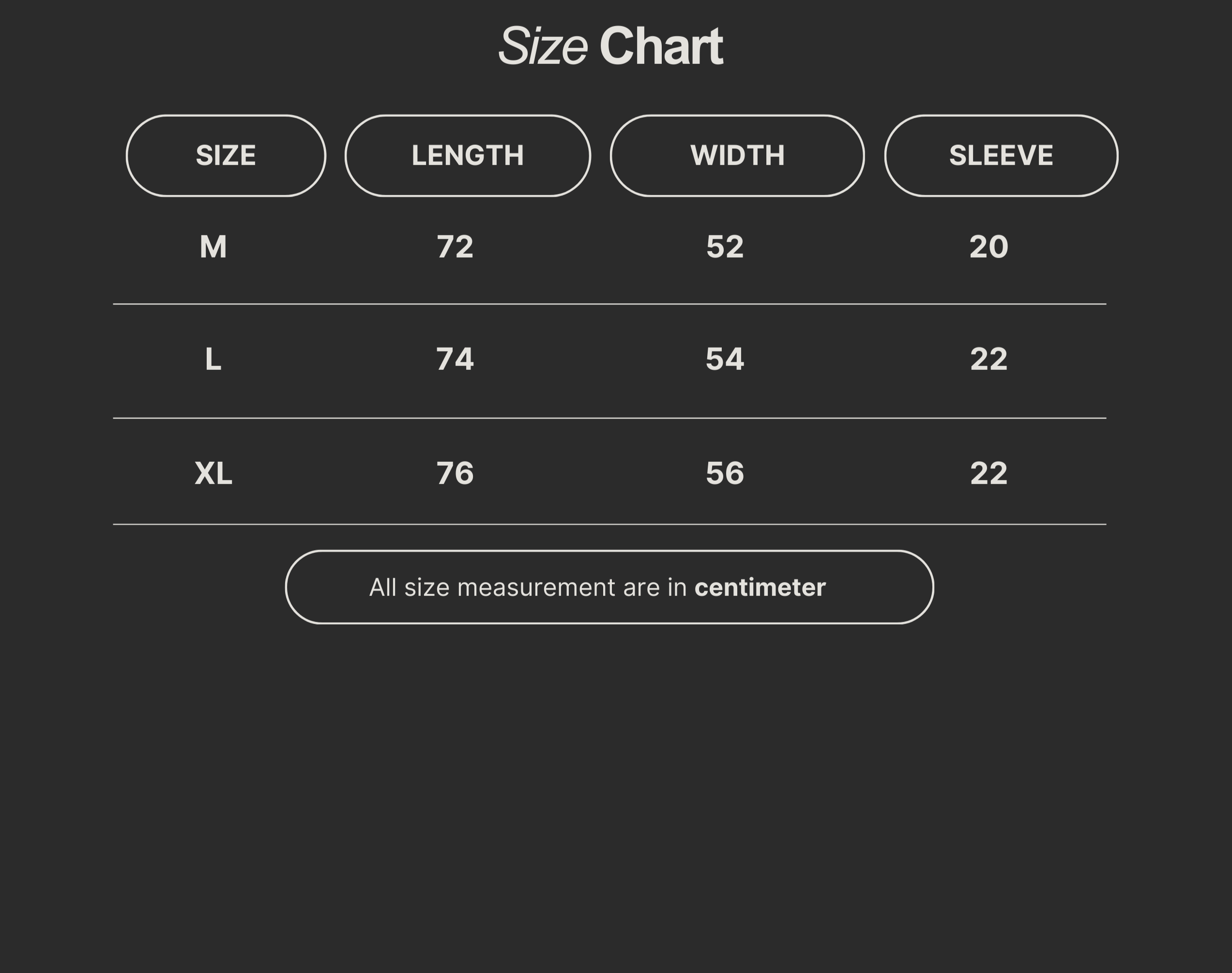Click sleeve value 20 for M
1232x973 pixels.
tap(989, 247)
